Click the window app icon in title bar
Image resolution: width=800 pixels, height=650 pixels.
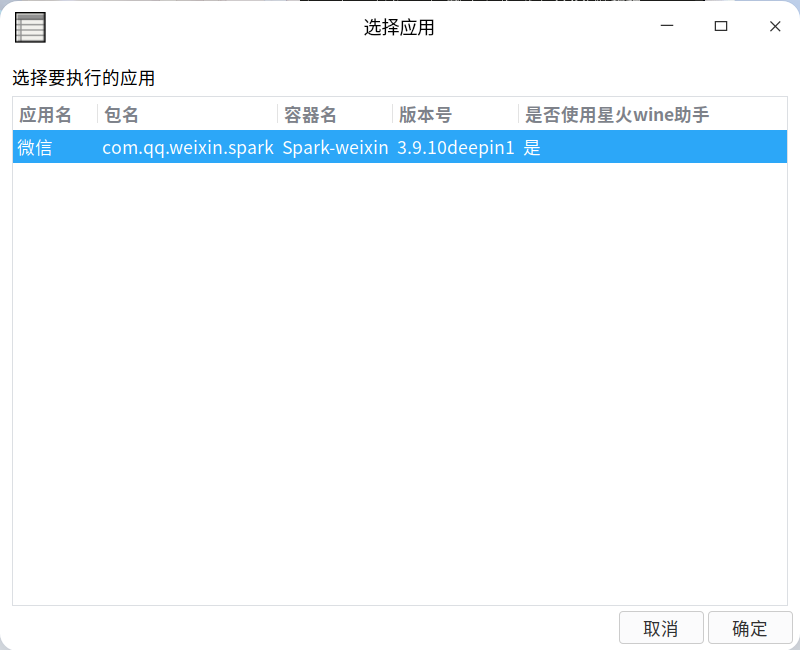pos(30,28)
